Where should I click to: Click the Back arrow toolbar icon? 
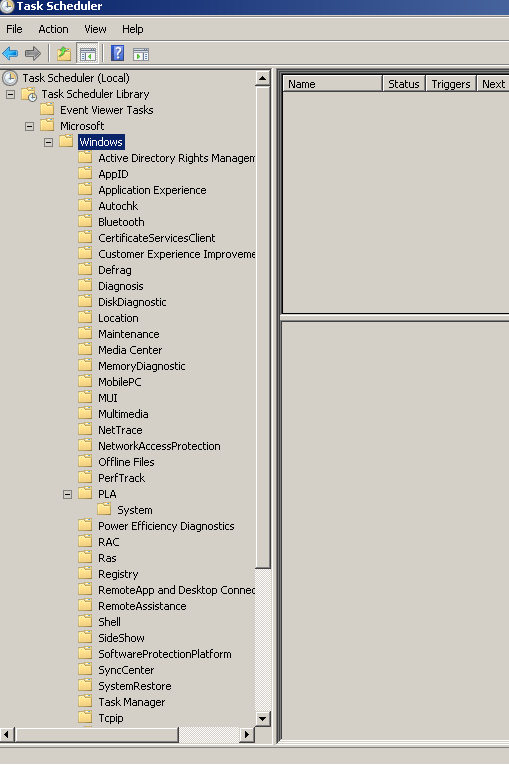tap(10, 53)
